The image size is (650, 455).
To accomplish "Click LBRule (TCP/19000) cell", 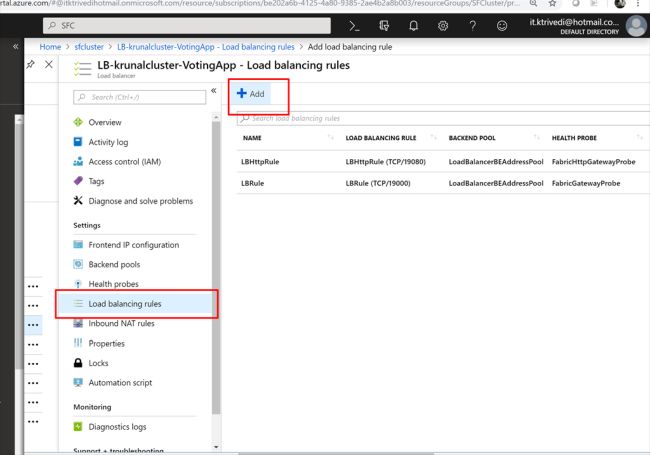I will click(378, 183).
